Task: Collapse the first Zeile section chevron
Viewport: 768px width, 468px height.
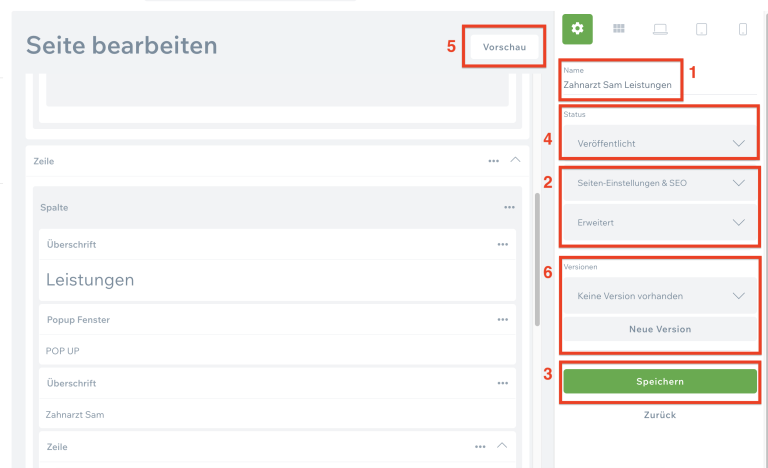Action: point(516,159)
